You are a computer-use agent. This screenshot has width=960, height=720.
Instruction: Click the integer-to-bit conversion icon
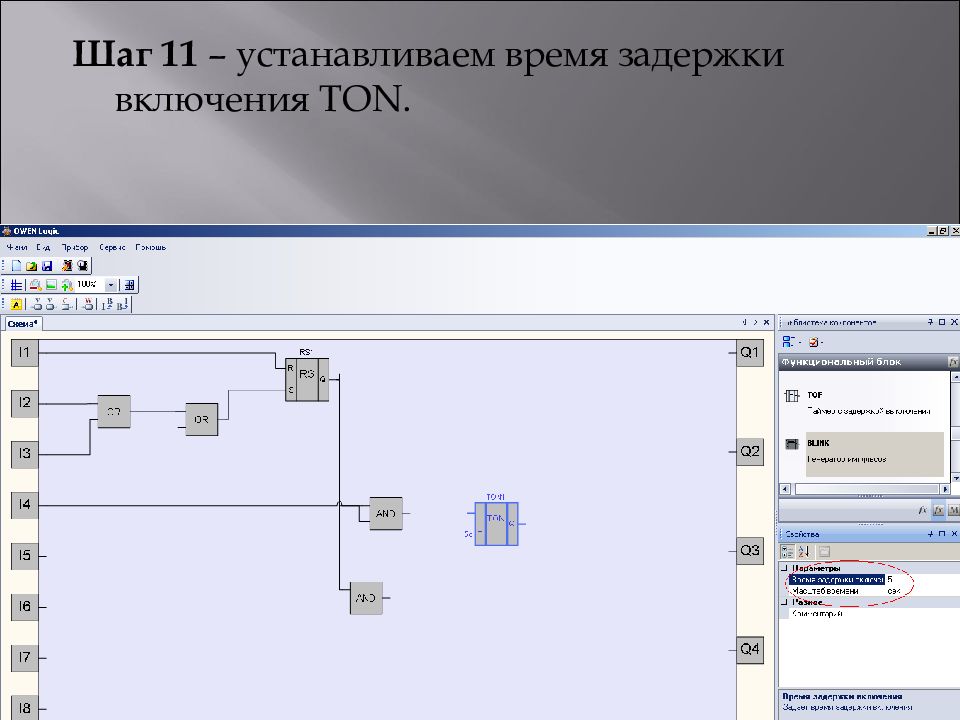tap(107, 304)
